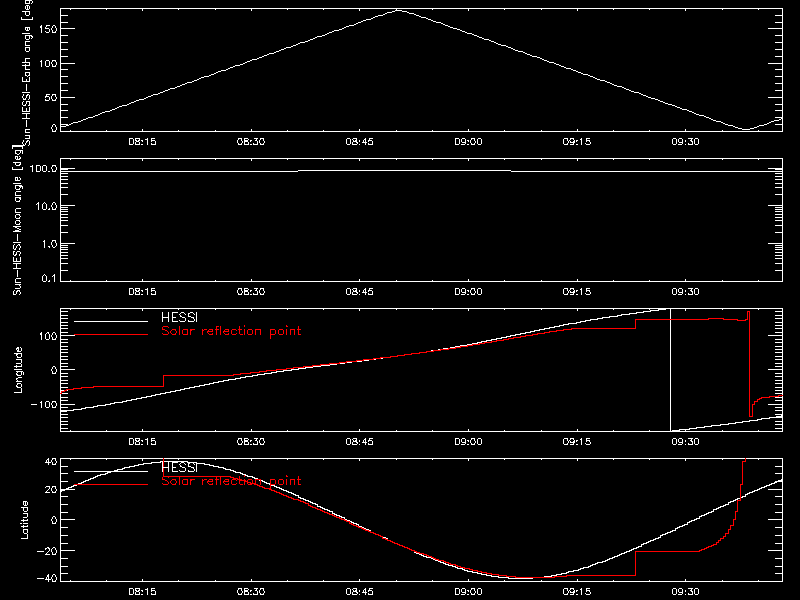This screenshot has width=800, height=600.
Task: Click 08:15 time label under Latitude plot
Action: 142,591
